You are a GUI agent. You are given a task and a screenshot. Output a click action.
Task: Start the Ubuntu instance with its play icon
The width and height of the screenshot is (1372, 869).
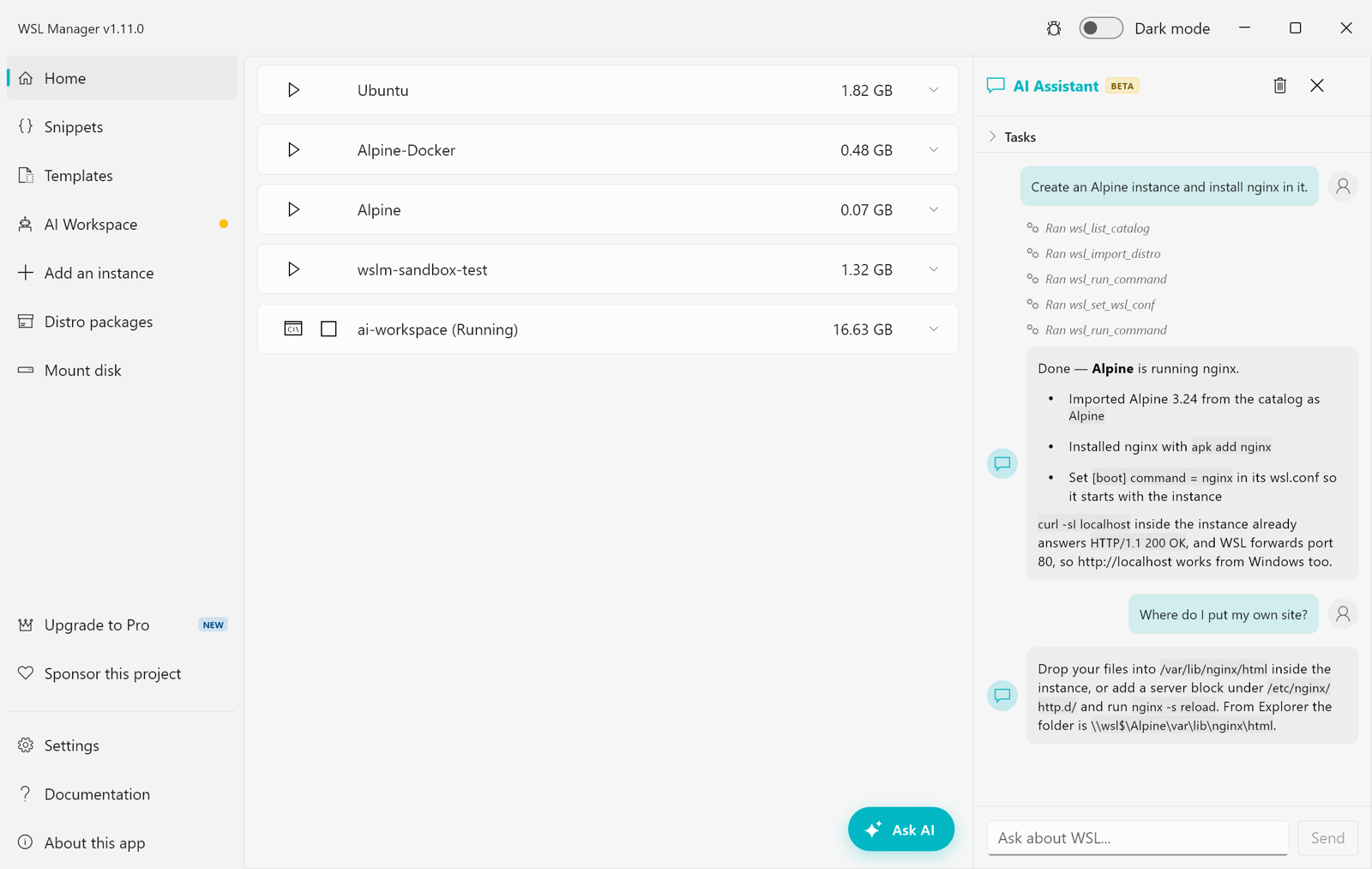(x=293, y=90)
